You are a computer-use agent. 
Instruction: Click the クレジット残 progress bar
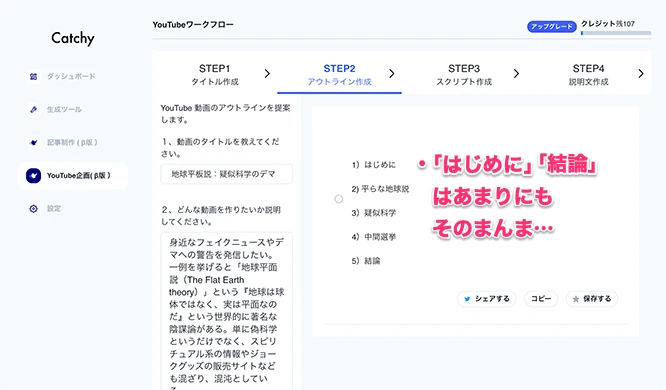click(616, 33)
